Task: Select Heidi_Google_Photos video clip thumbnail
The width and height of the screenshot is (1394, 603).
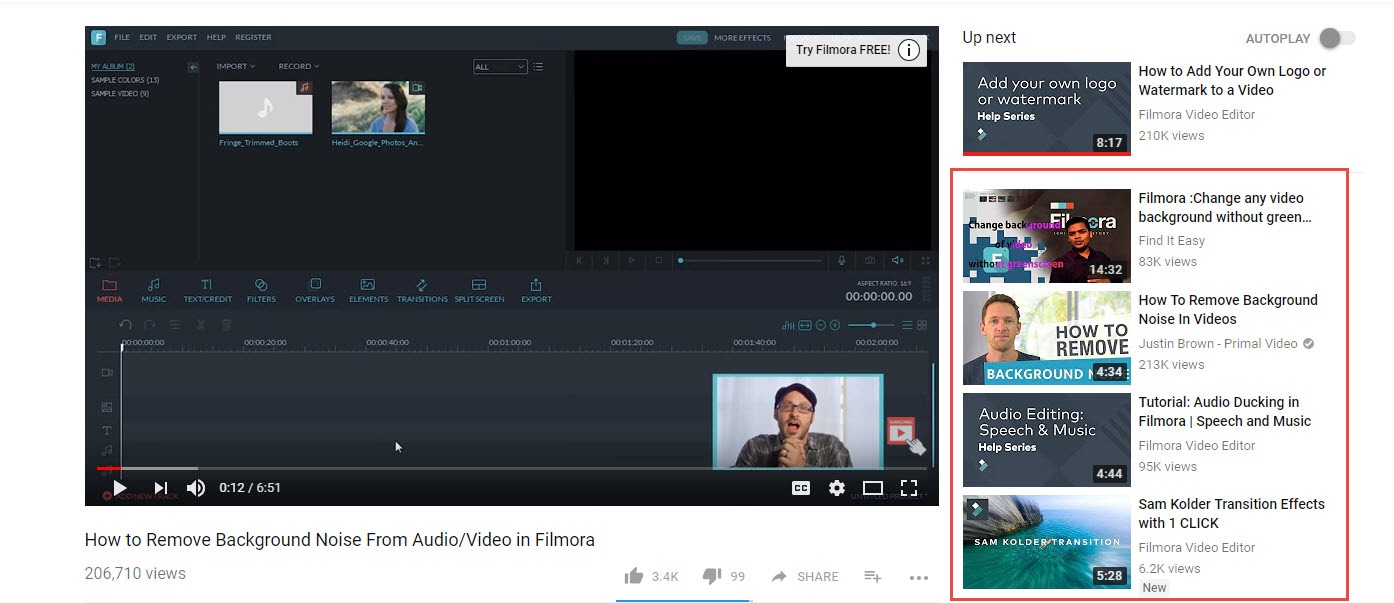Action: point(378,108)
